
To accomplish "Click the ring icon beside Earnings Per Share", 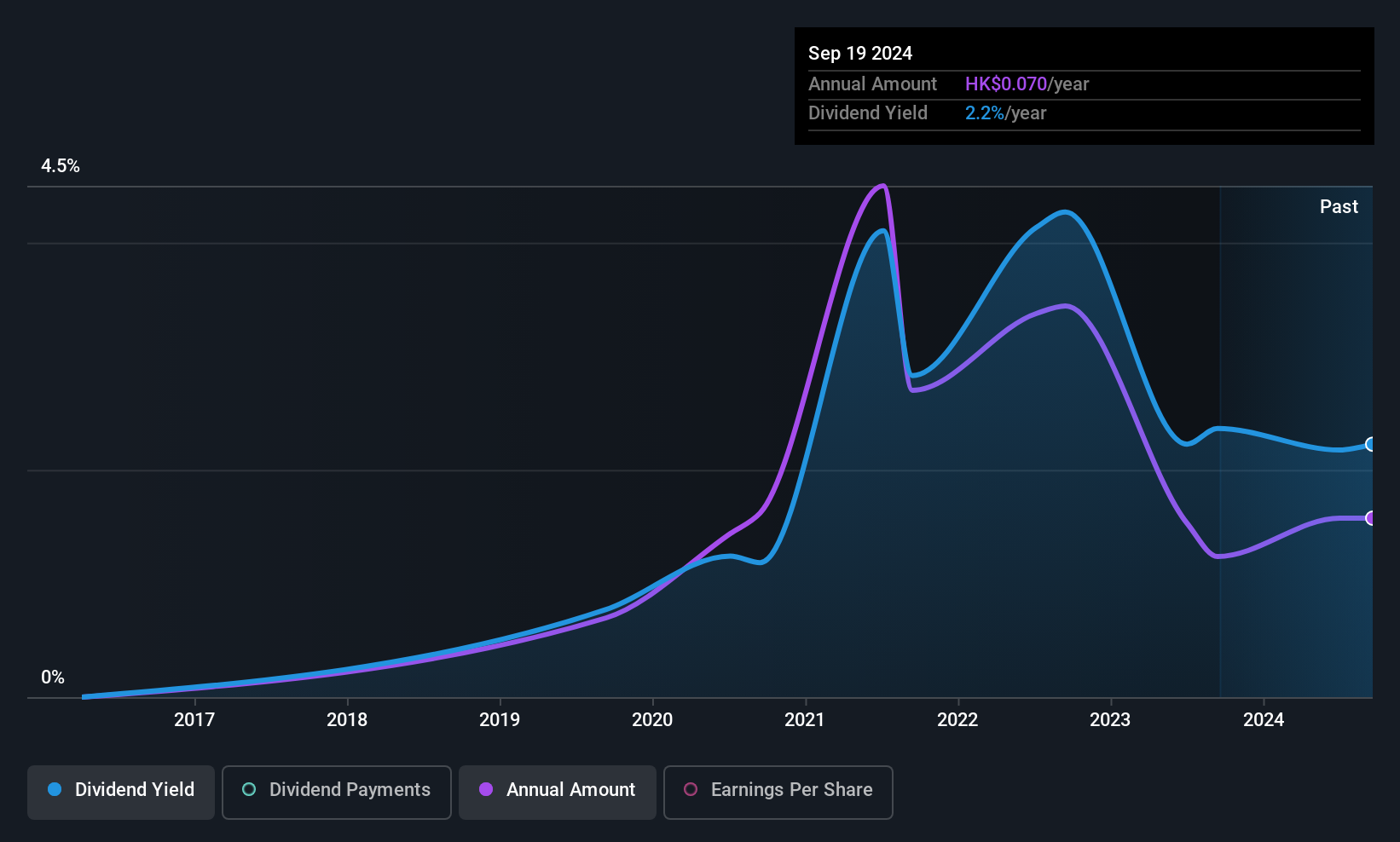I will pos(691,789).
